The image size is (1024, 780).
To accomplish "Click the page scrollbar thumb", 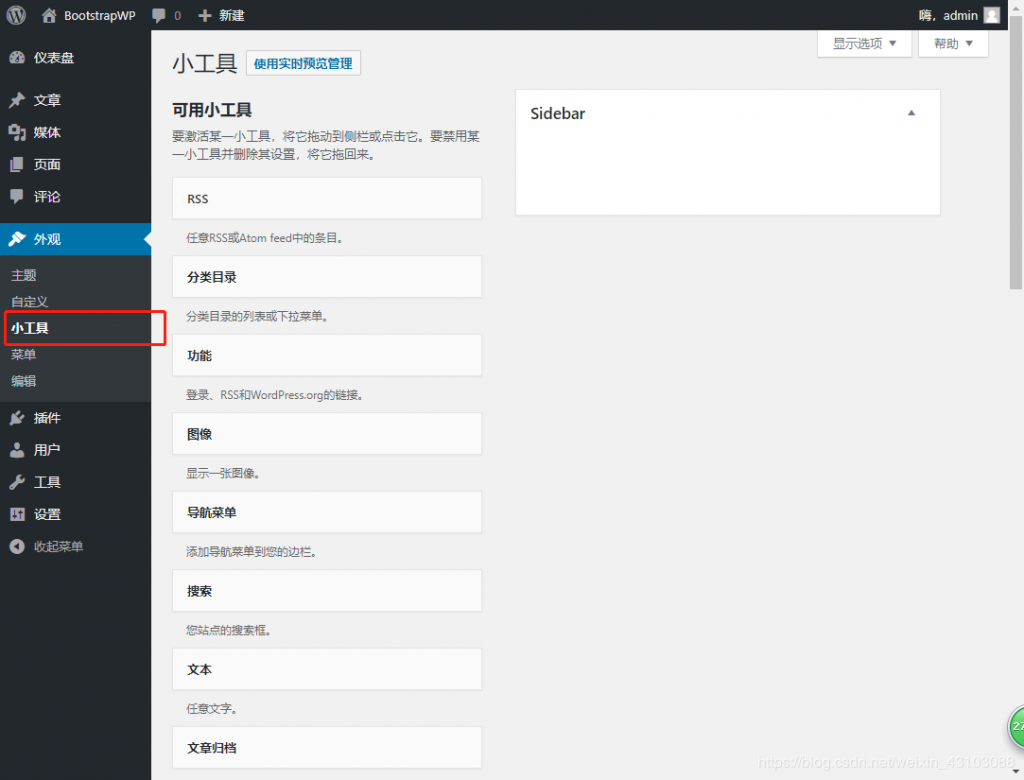I will [1016, 152].
